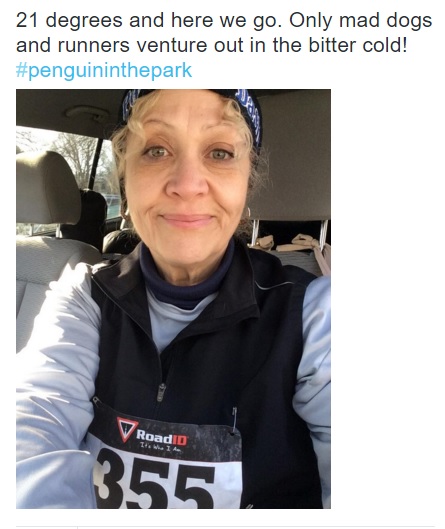Click the safety pin on bib's right corner
Screen dimensions: 445x529
234,421
